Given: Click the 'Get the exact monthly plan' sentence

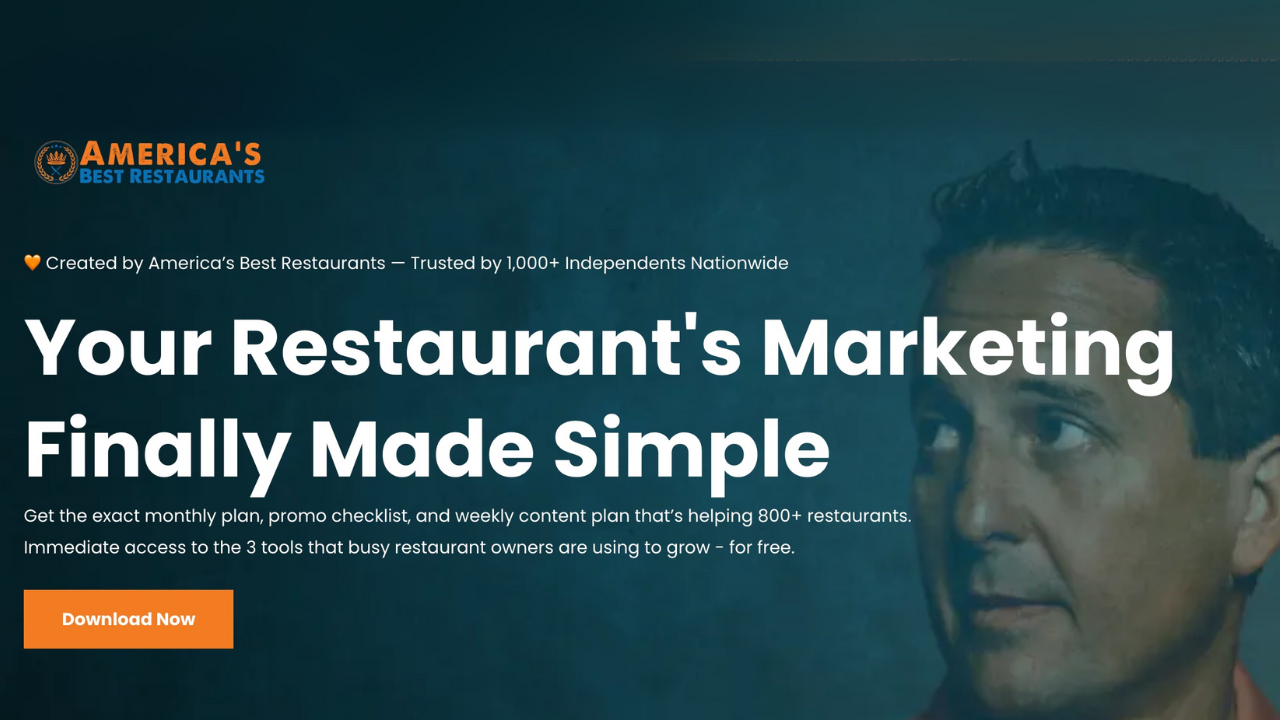Looking at the screenshot, I should 467,517.
